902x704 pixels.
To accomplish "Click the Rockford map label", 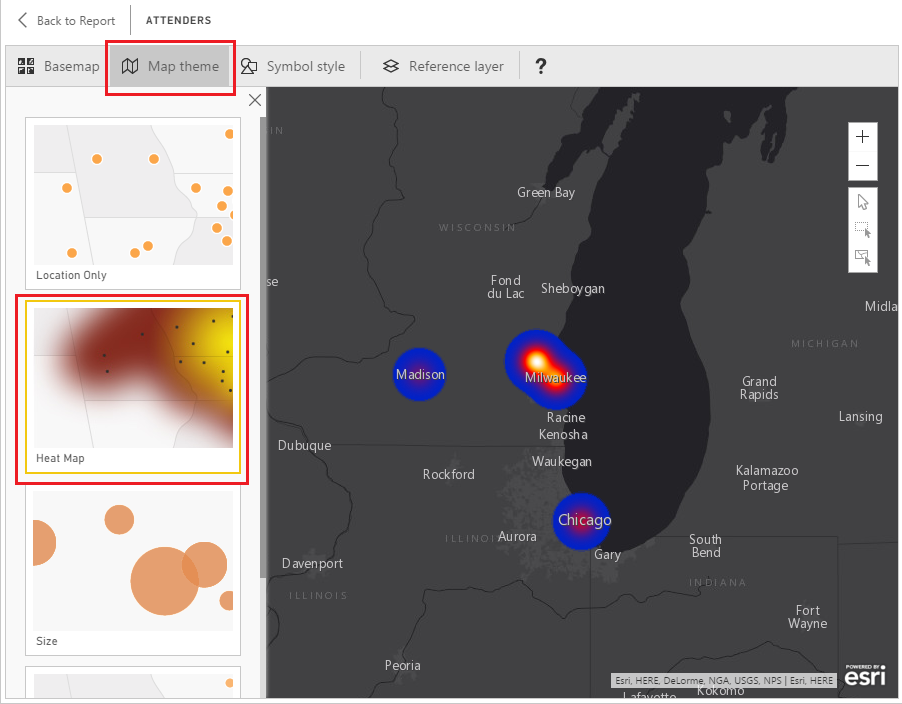I will coord(449,475).
